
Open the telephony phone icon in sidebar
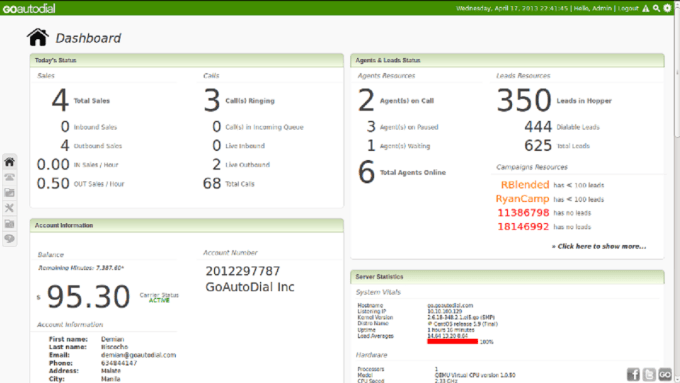coord(10,177)
